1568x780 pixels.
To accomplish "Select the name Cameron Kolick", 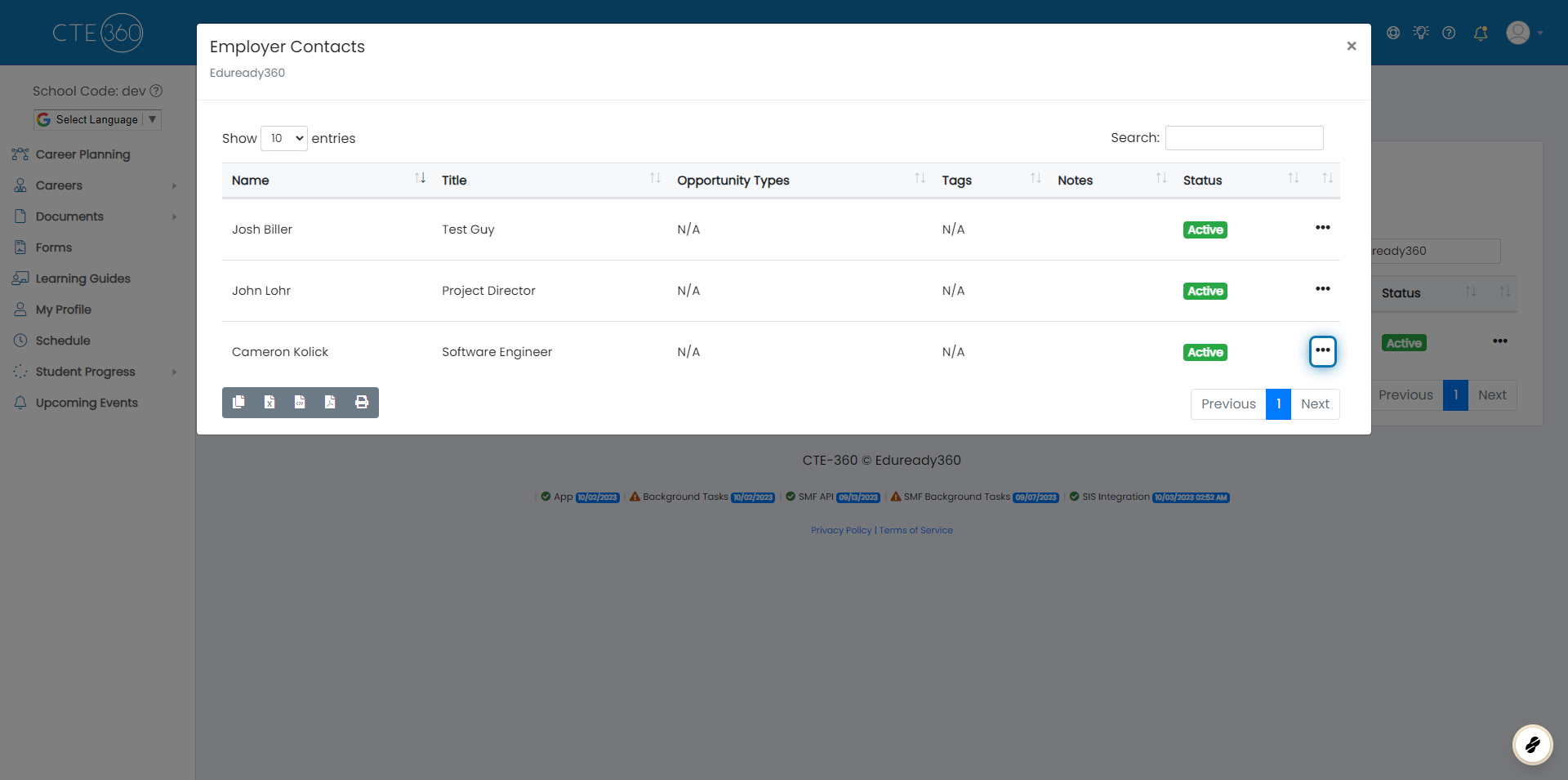I will click(x=280, y=352).
